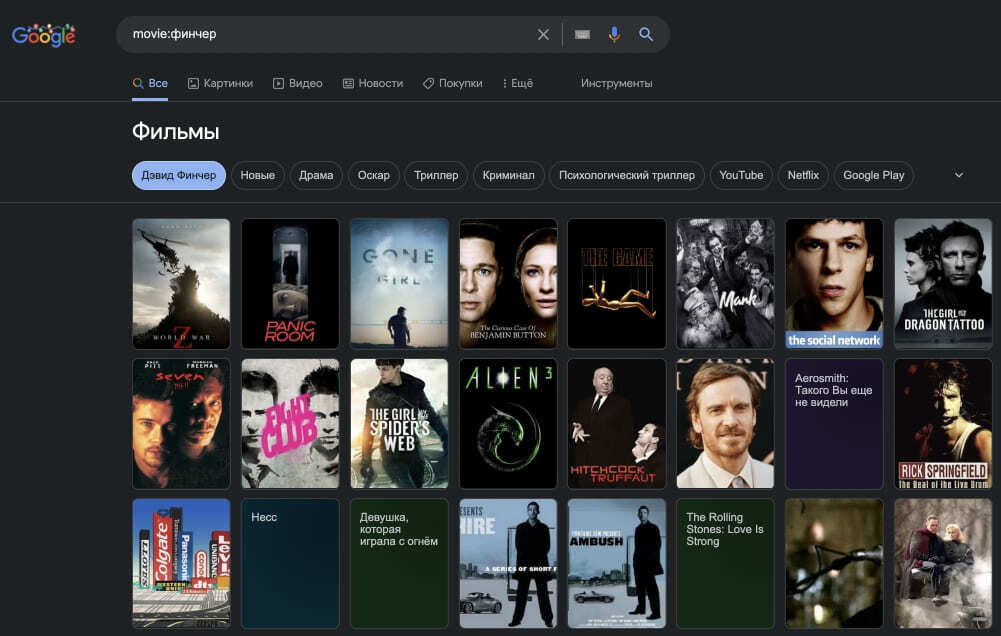Screen dimensions: 1001x636
Task: Open the Ambush poster
Action: tap(617, 564)
